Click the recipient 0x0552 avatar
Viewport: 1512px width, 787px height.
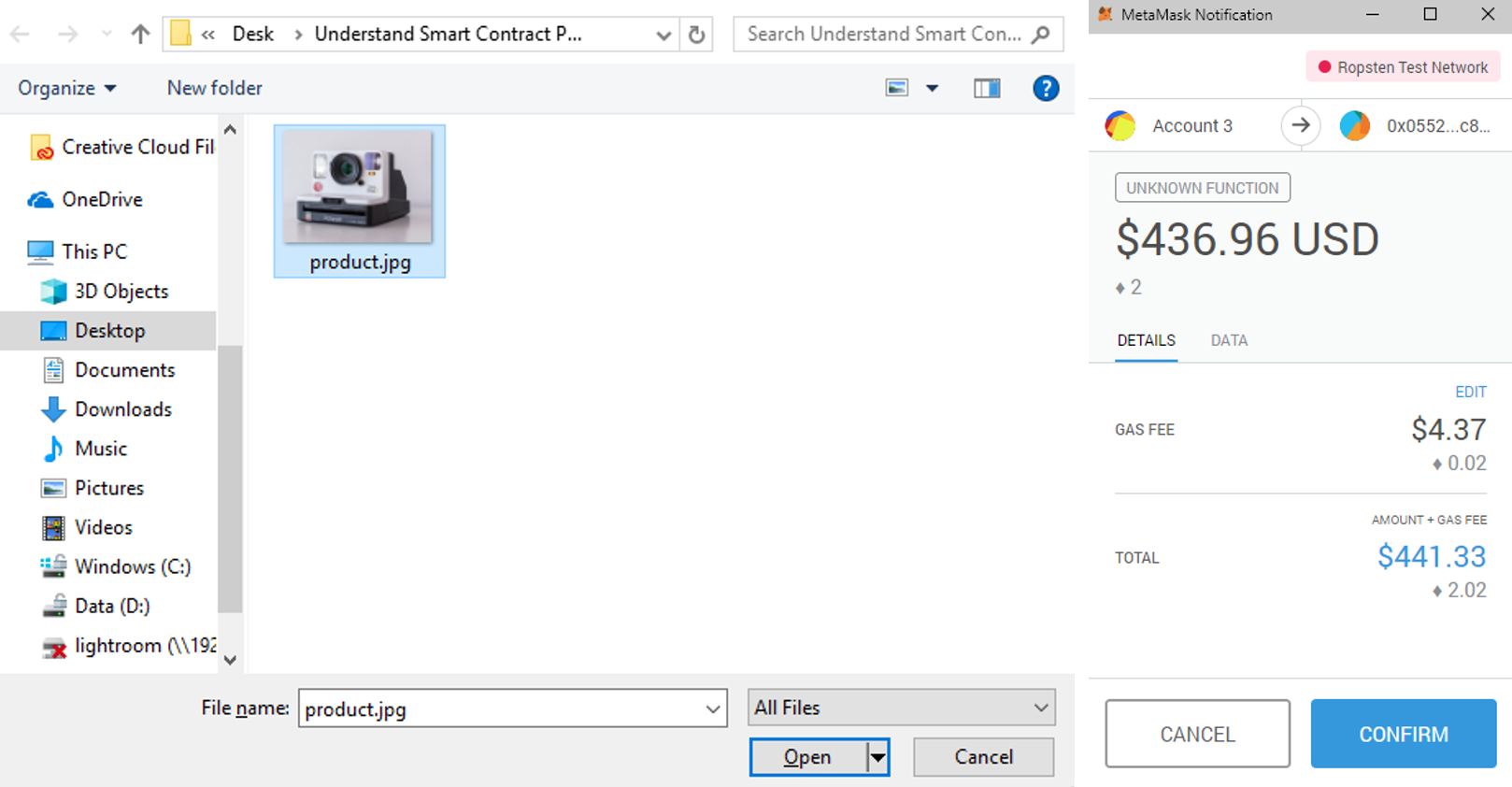[x=1355, y=125]
